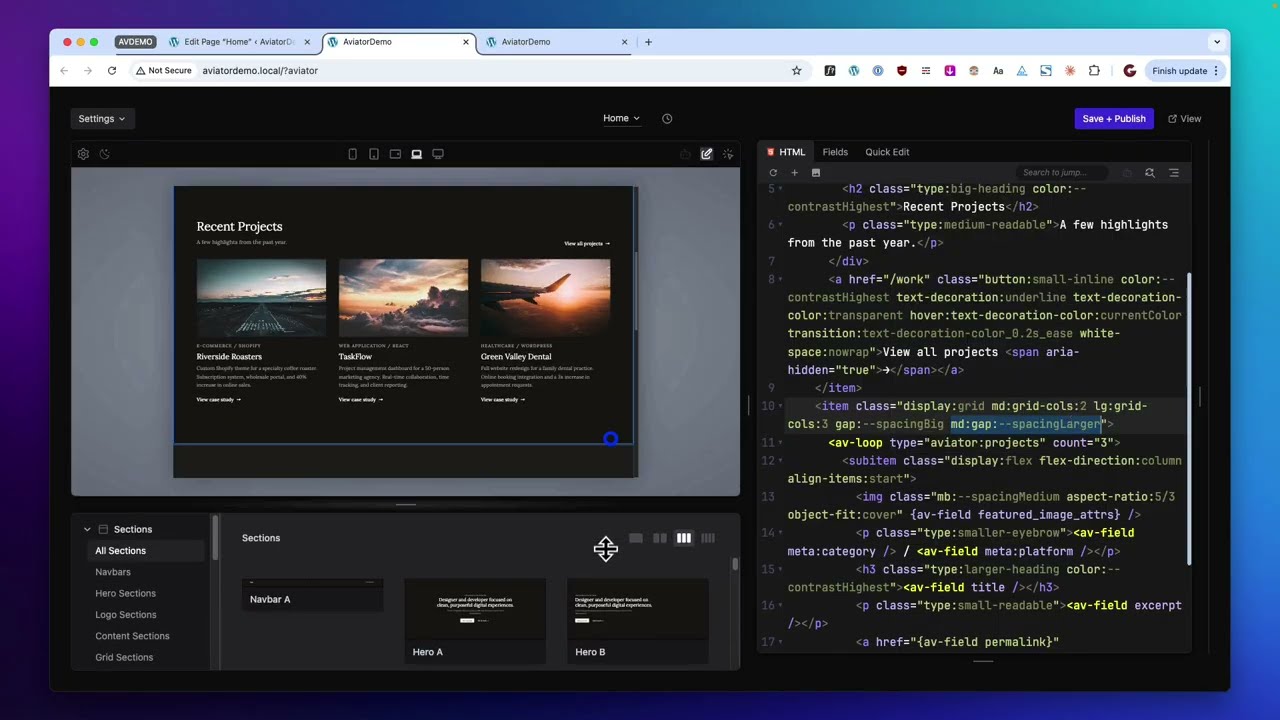Image resolution: width=1280 pixels, height=720 pixels.
Task: Focus the Search to jump field
Action: click(x=1062, y=173)
